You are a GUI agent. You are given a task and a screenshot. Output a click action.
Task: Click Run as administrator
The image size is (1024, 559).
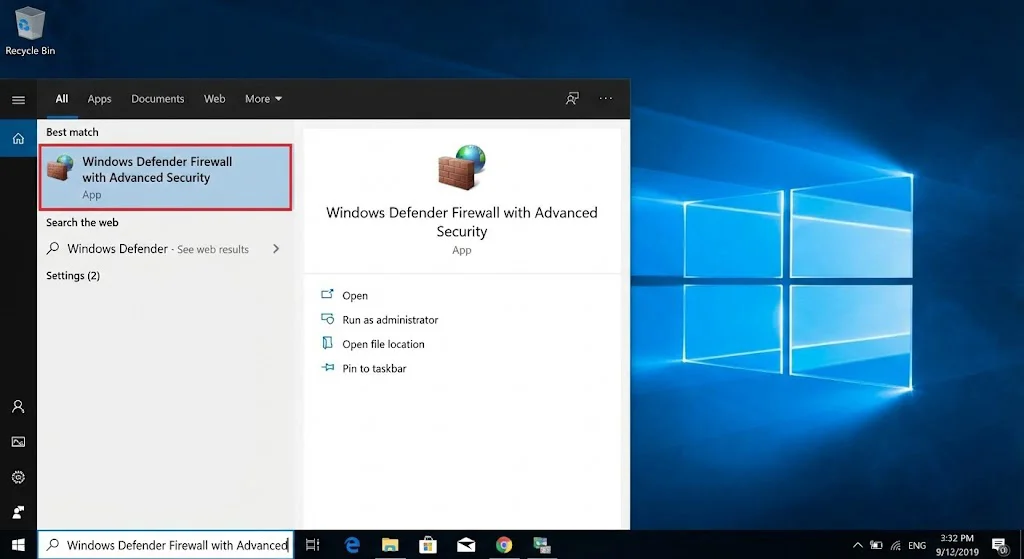(x=390, y=320)
